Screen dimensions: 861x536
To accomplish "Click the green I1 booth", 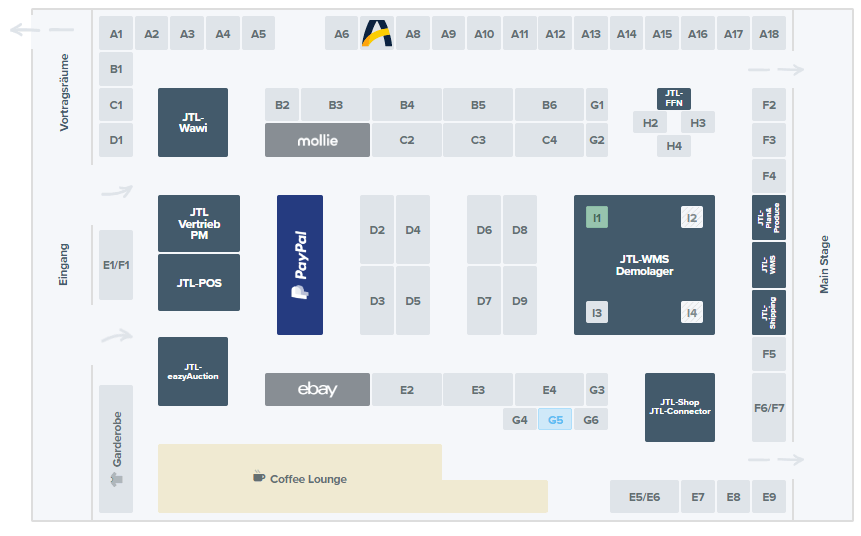I will coord(597,217).
